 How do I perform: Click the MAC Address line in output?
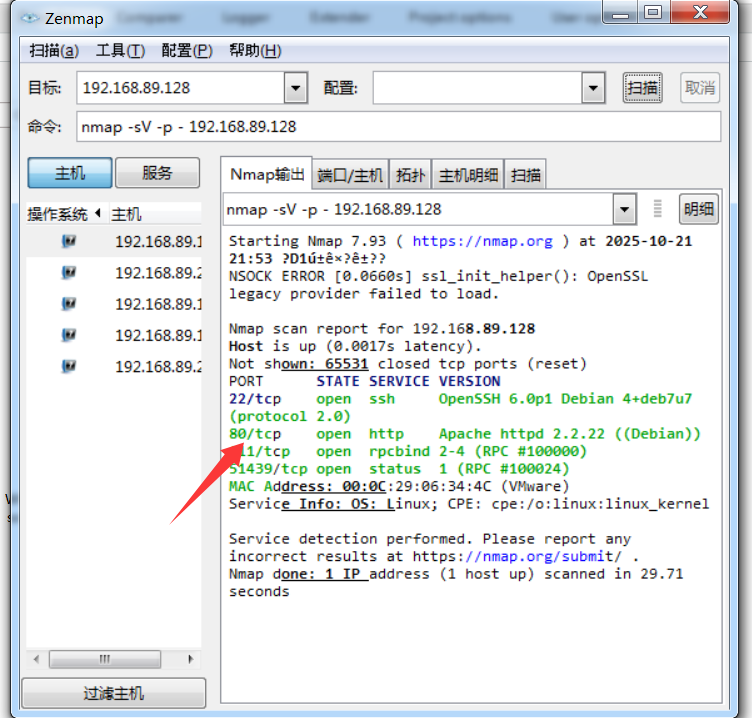(399, 486)
